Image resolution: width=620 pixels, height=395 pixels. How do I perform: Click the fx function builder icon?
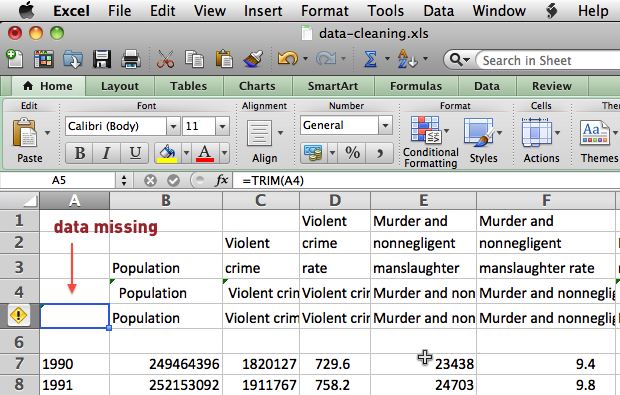221,181
